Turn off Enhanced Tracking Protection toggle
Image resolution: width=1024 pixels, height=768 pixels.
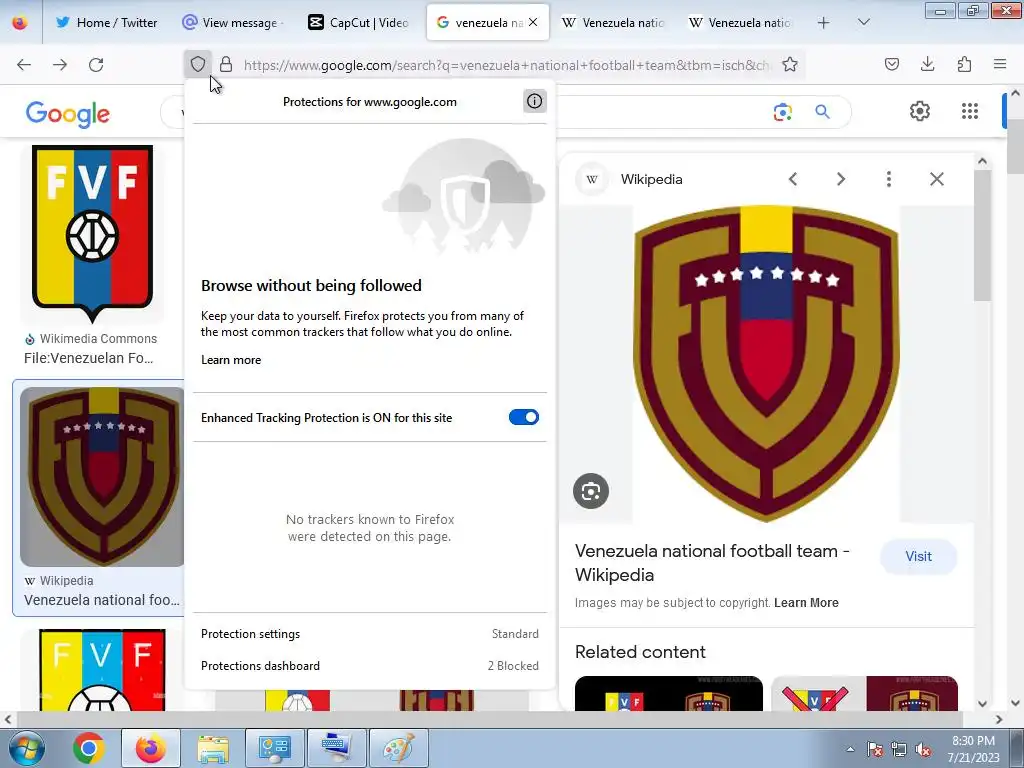click(524, 417)
